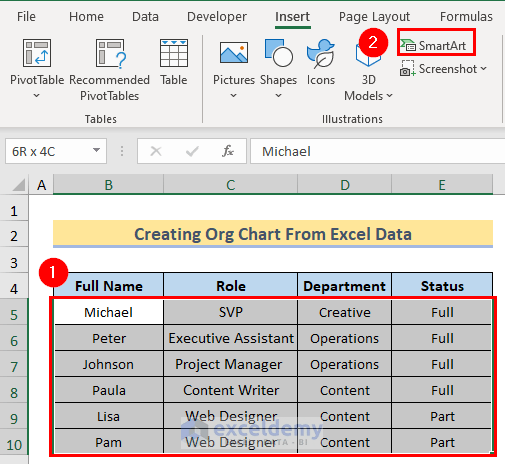The width and height of the screenshot is (505, 464).
Task: Confirm the entry with the formula bar checkmark
Action: tap(192, 151)
